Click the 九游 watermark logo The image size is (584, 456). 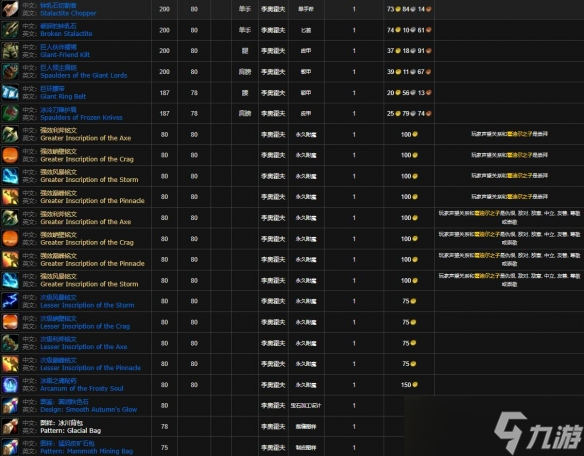click(538, 433)
